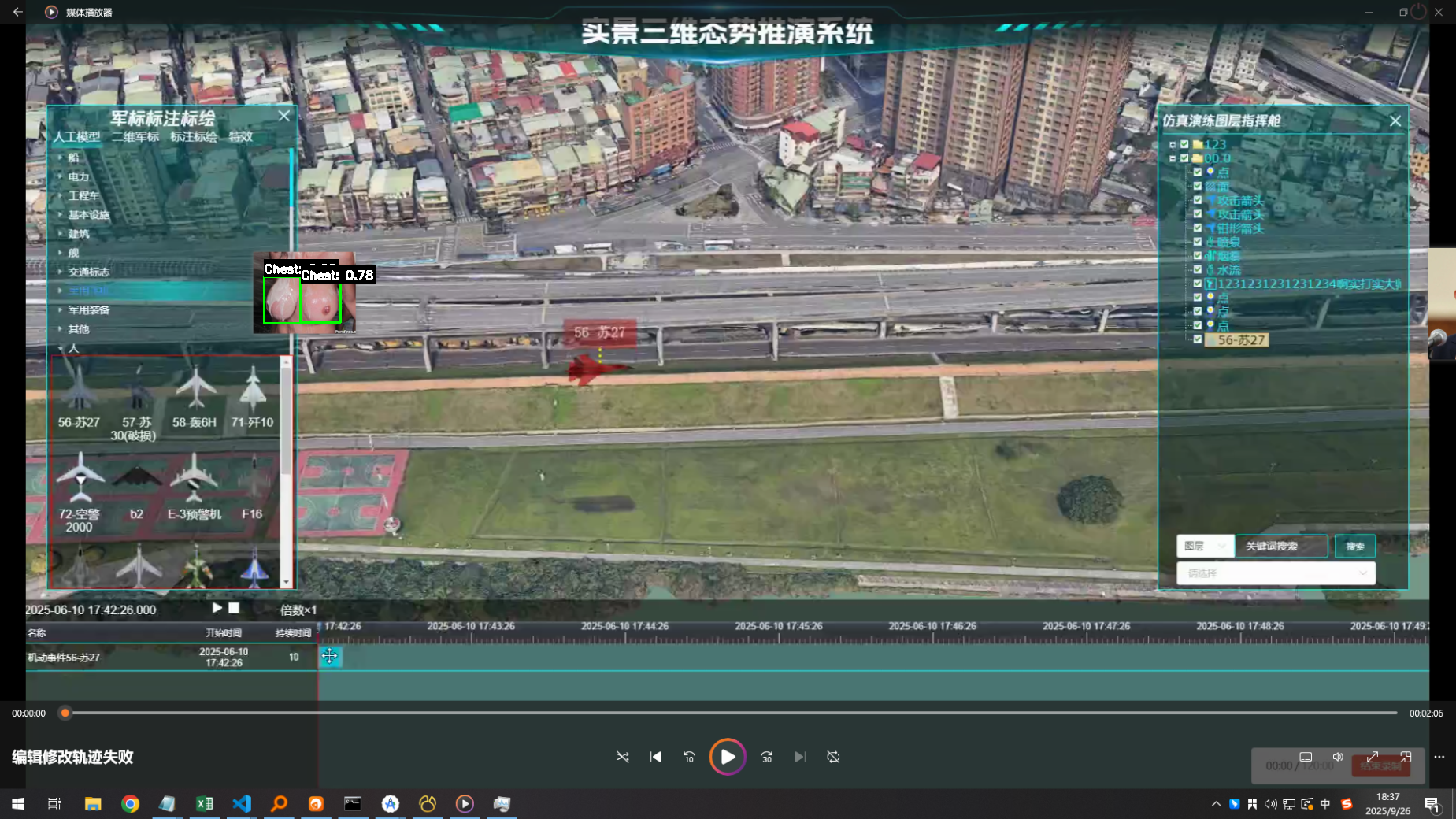Switch to the 二维军标 tab
This screenshot has height=819, width=1456.
pos(135,137)
